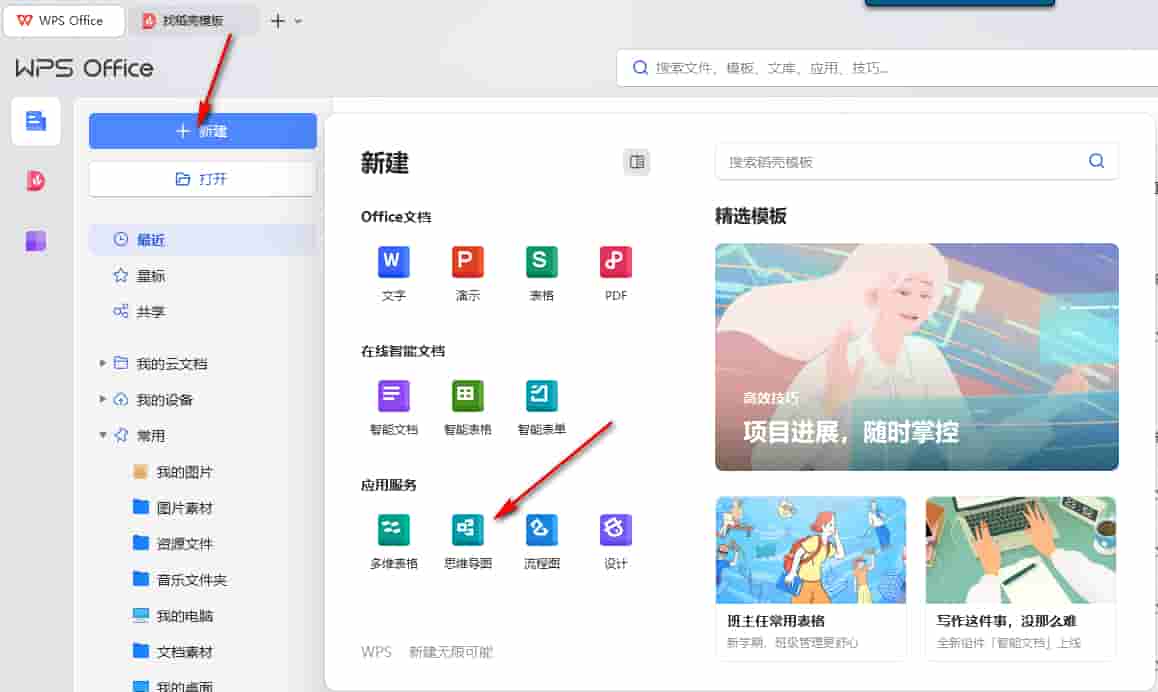The height and width of the screenshot is (692, 1158).
Task: Launch 思维导图 mind map
Action: pyautogui.click(x=467, y=541)
